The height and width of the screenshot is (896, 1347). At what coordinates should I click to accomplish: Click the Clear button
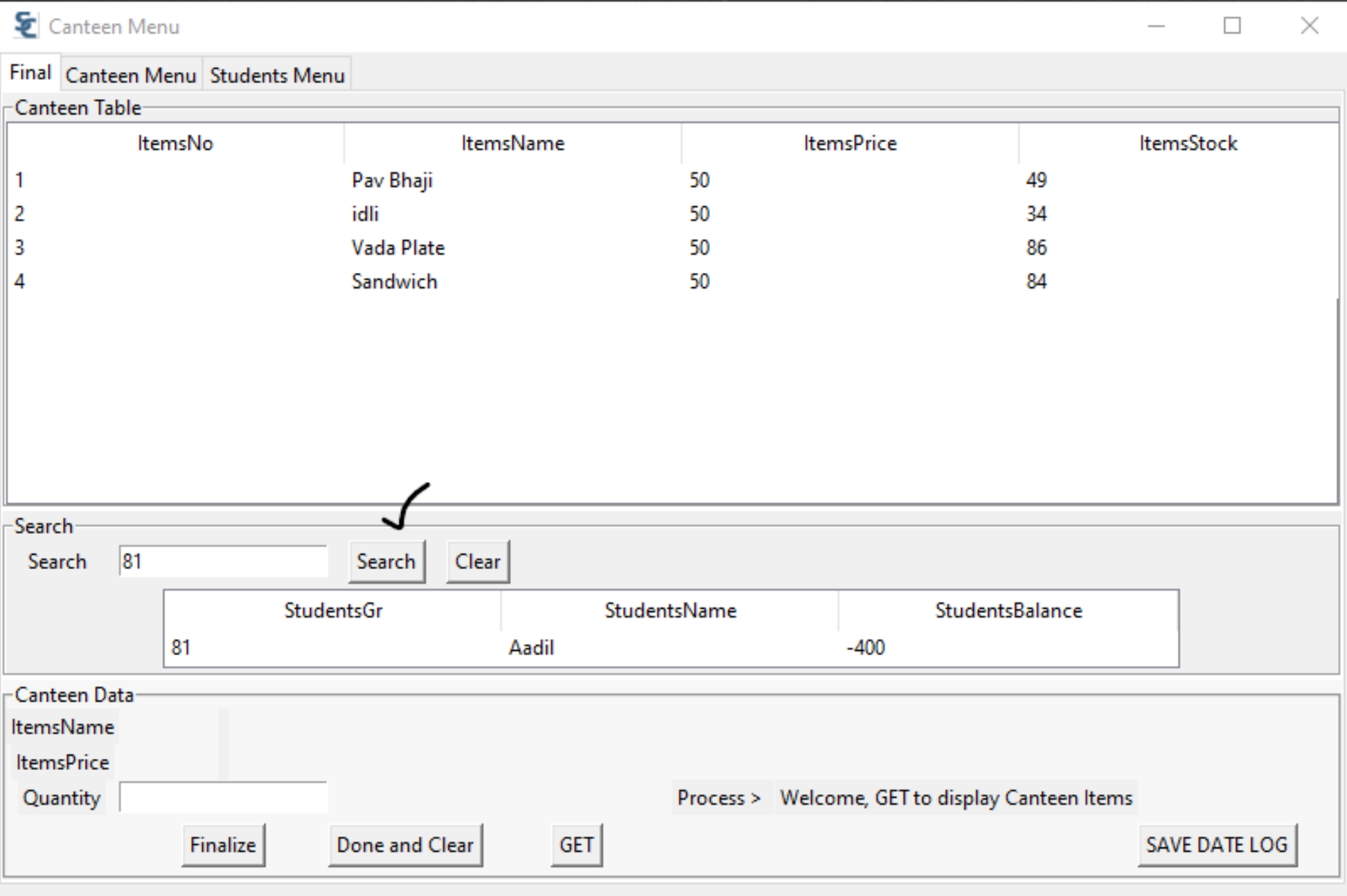477,561
